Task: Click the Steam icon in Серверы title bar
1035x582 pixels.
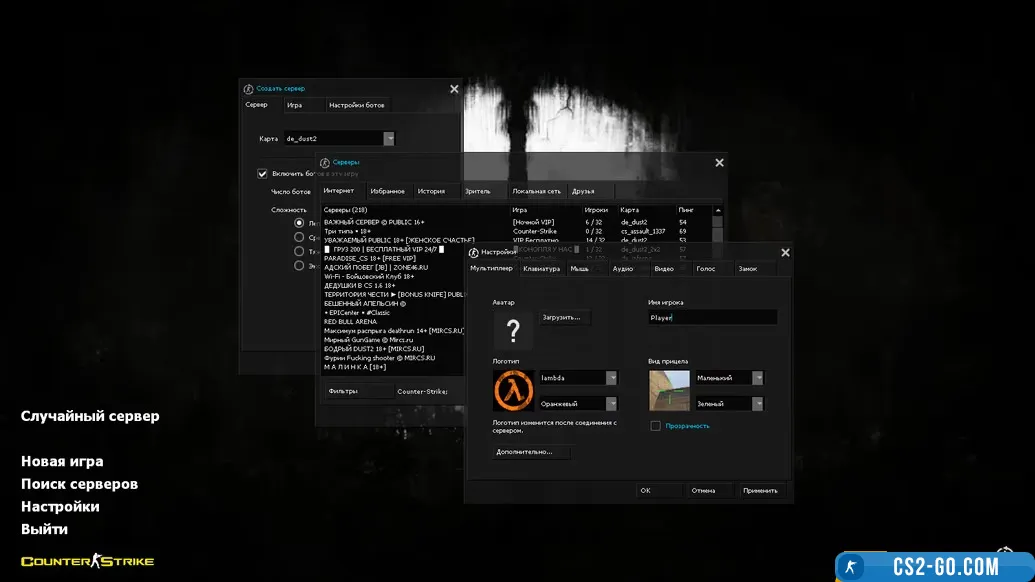Action: coord(325,162)
